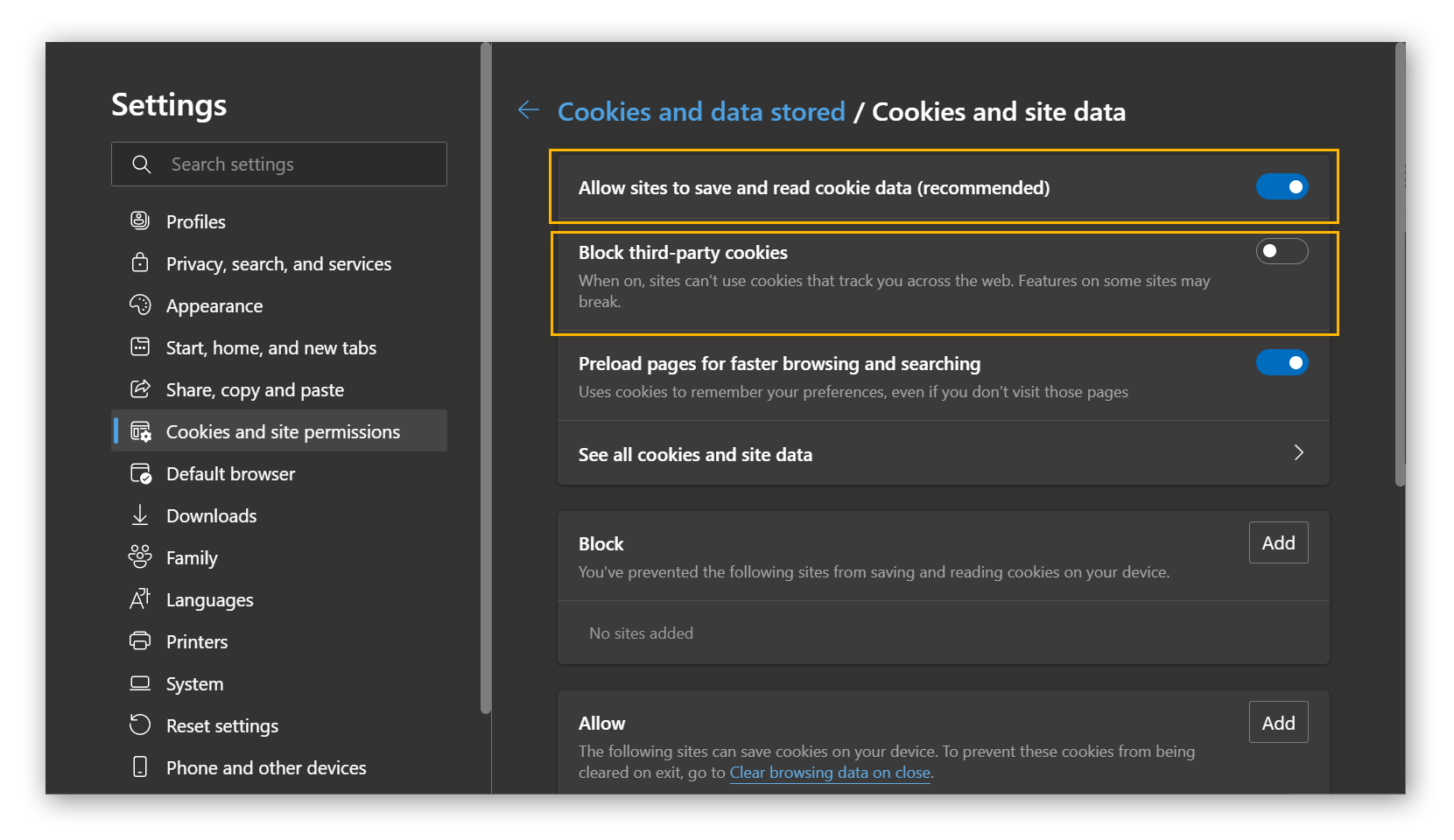This screenshot has width=1454, height=840.
Task: Open Reset settings from the sidebar
Action: (221, 724)
